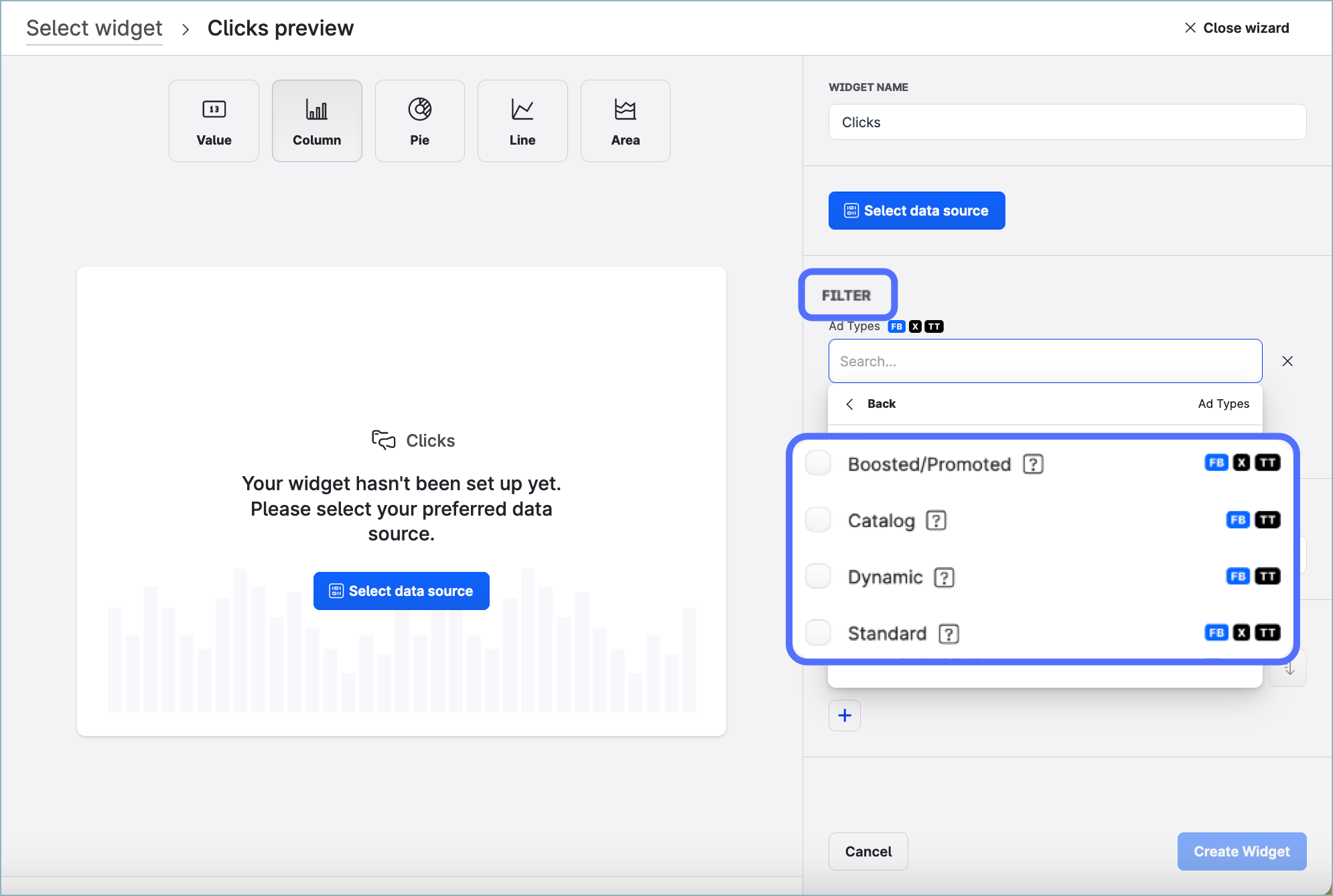Select the Column chart tab
The width and height of the screenshot is (1333, 896).
click(317, 121)
